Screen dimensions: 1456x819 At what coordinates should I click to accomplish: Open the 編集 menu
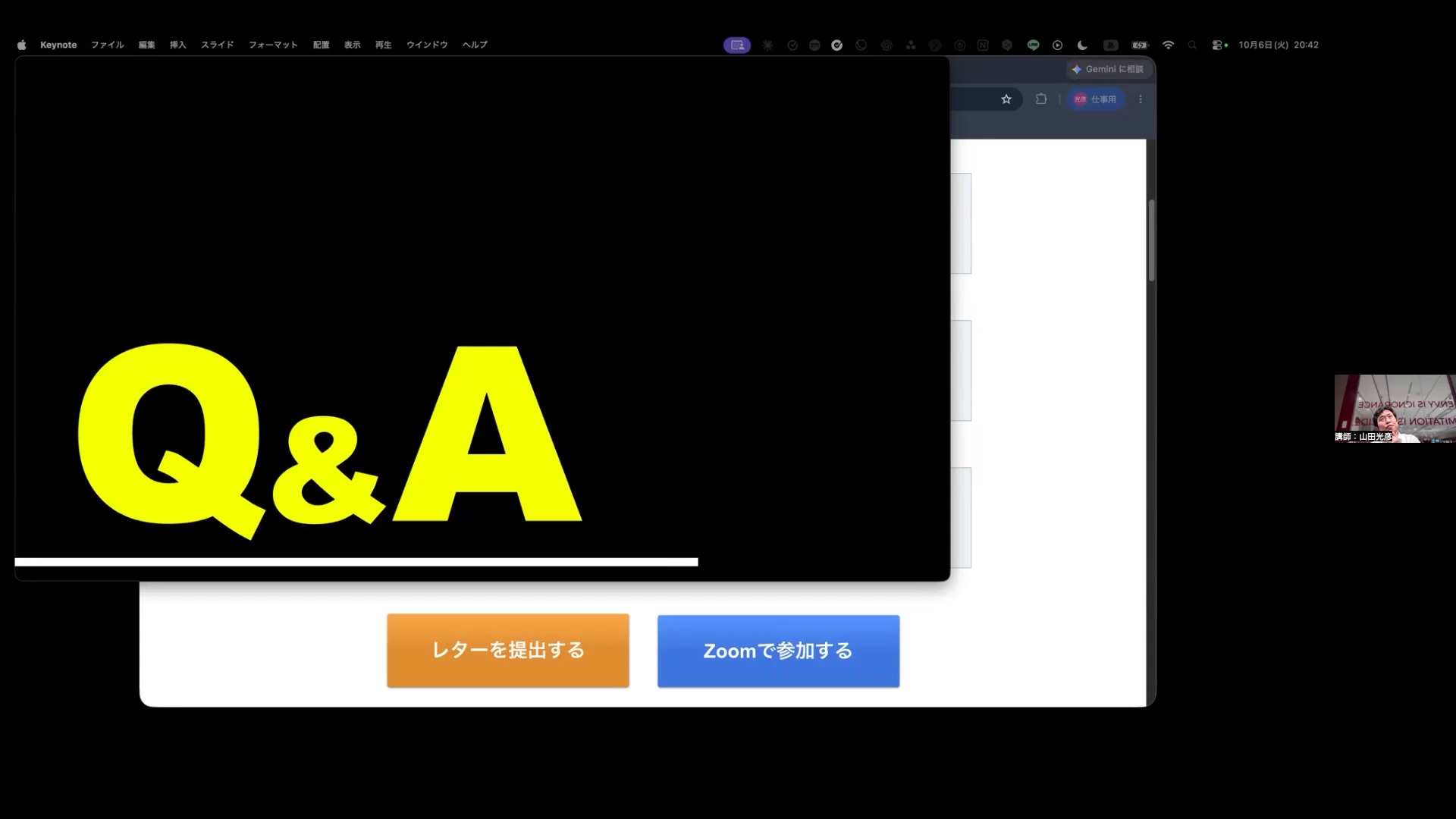146,45
